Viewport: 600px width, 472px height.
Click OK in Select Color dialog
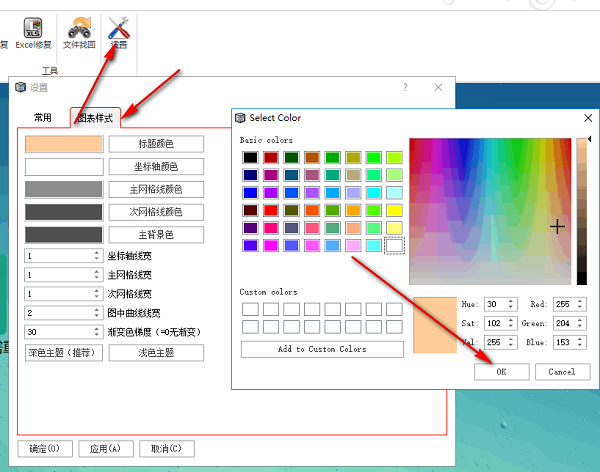502,372
